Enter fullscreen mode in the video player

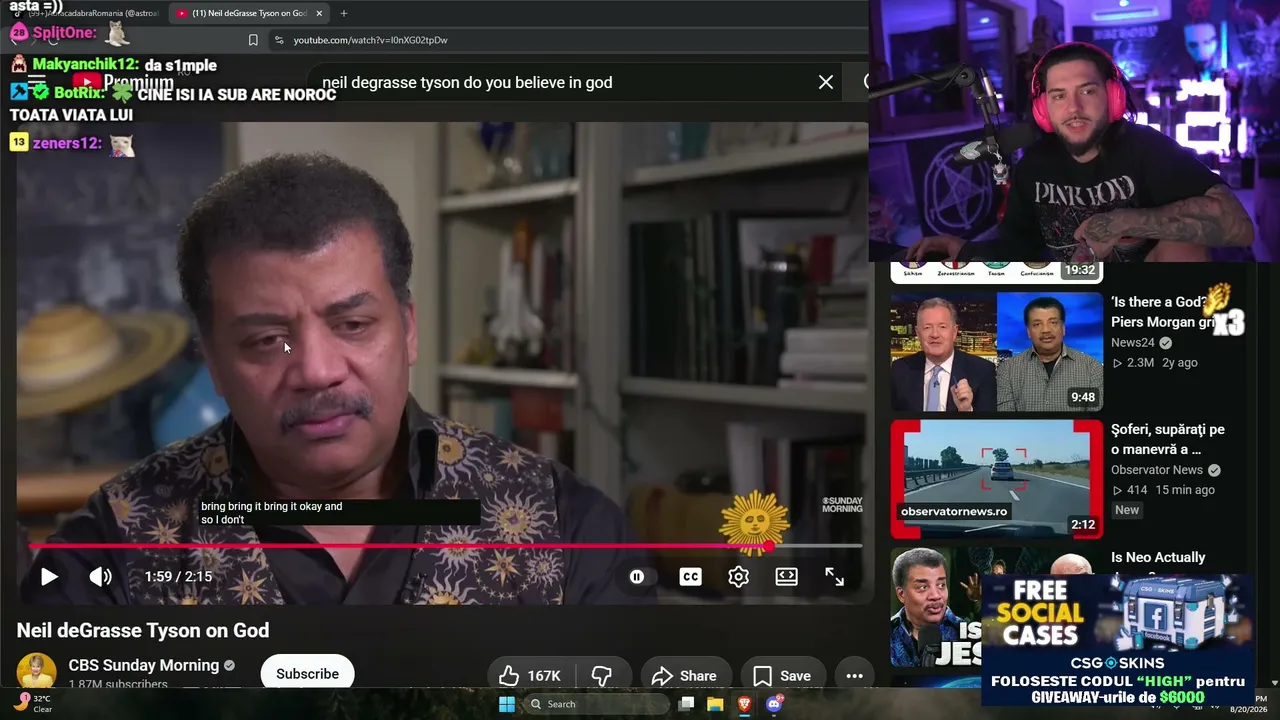click(x=834, y=577)
